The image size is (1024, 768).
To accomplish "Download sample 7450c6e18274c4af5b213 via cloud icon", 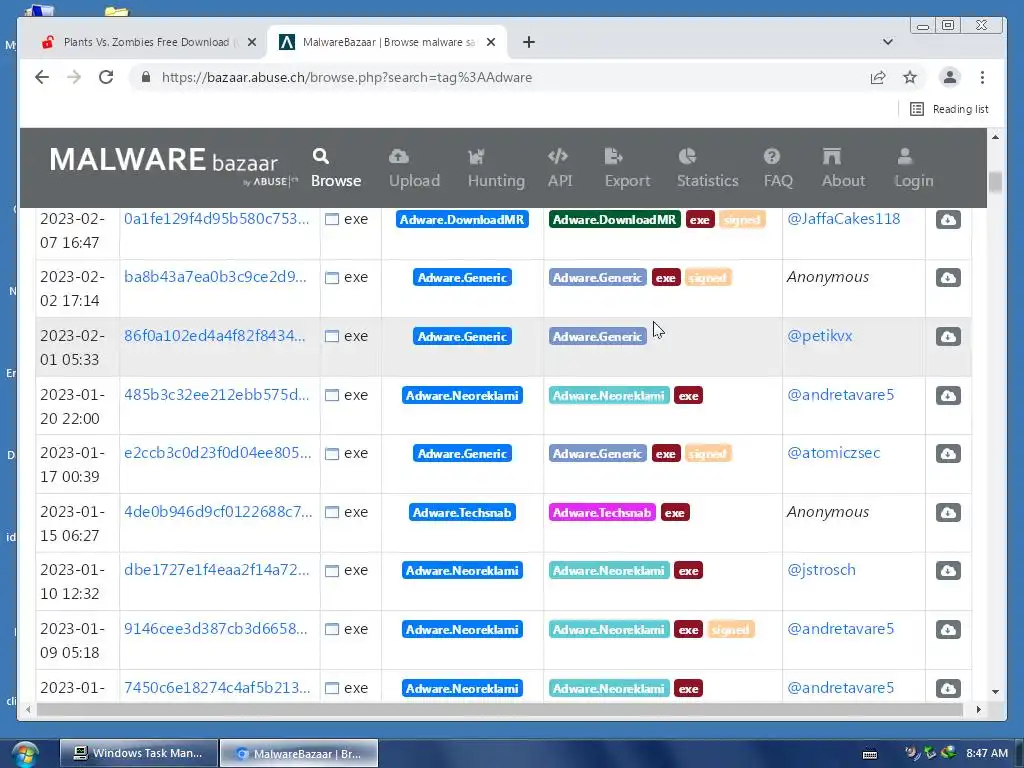I will [948, 688].
